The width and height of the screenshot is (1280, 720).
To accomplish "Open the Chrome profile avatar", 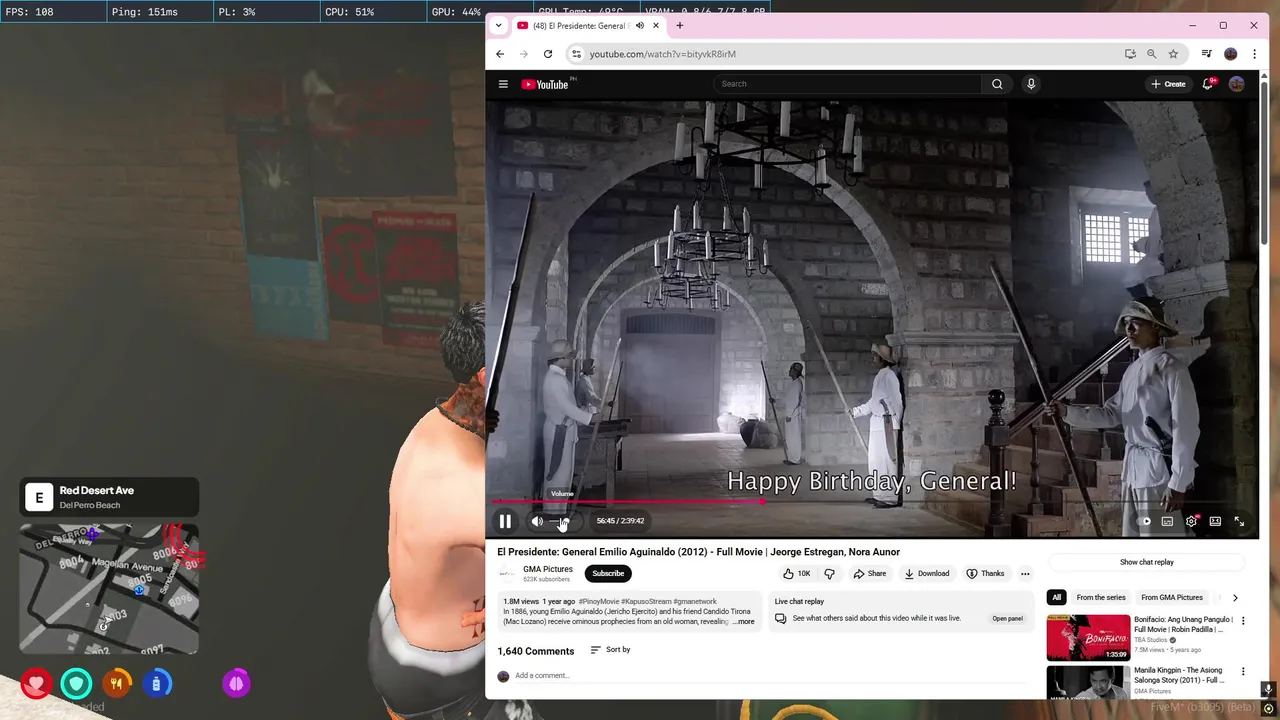I will [x=1231, y=54].
